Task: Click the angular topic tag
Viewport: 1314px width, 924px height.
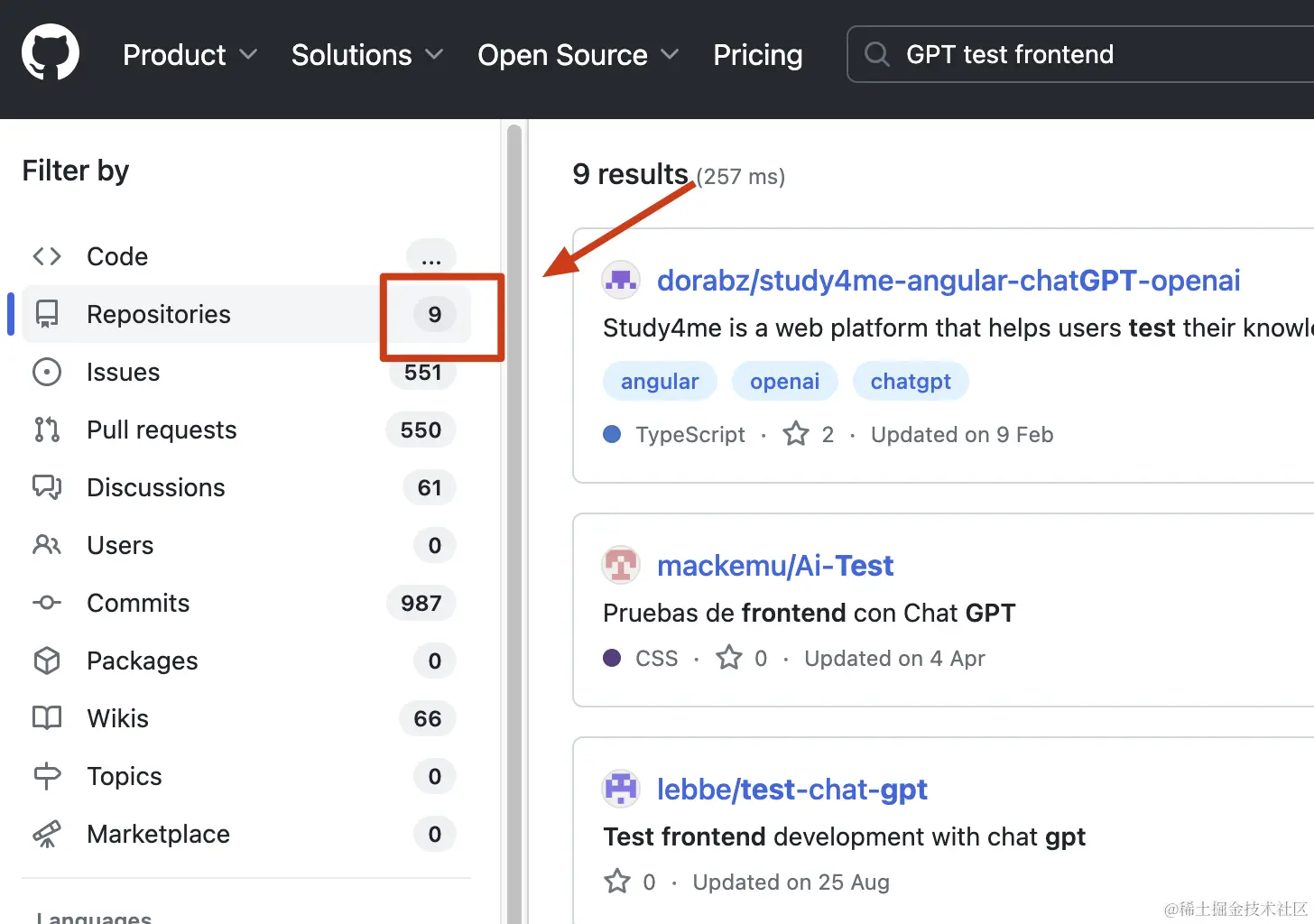Action: tap(660, 381)
